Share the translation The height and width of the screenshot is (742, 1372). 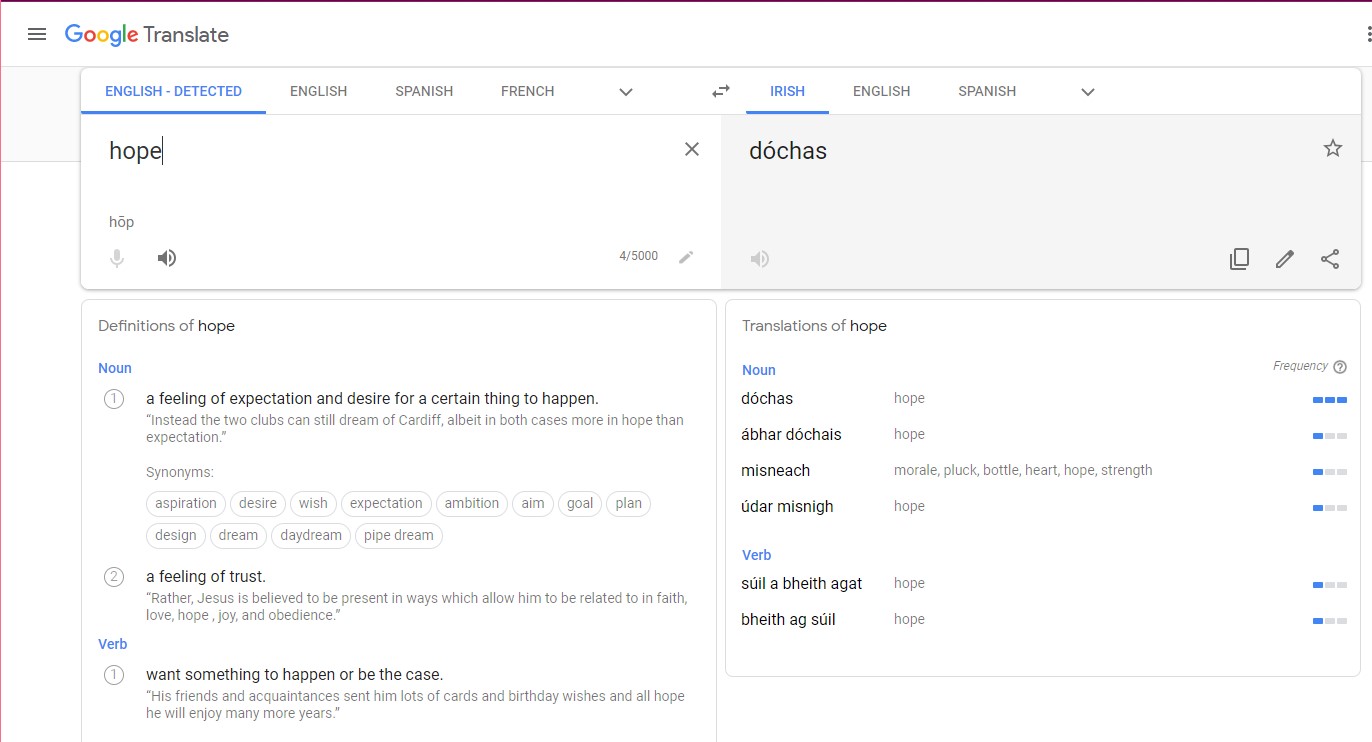coord(1330,259)
